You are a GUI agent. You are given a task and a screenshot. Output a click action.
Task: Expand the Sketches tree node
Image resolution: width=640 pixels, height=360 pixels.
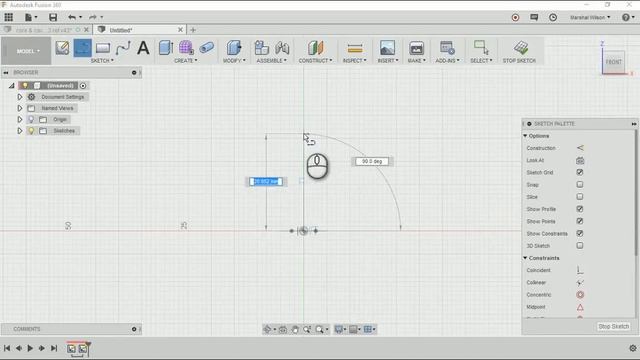(x=20, y=131)
